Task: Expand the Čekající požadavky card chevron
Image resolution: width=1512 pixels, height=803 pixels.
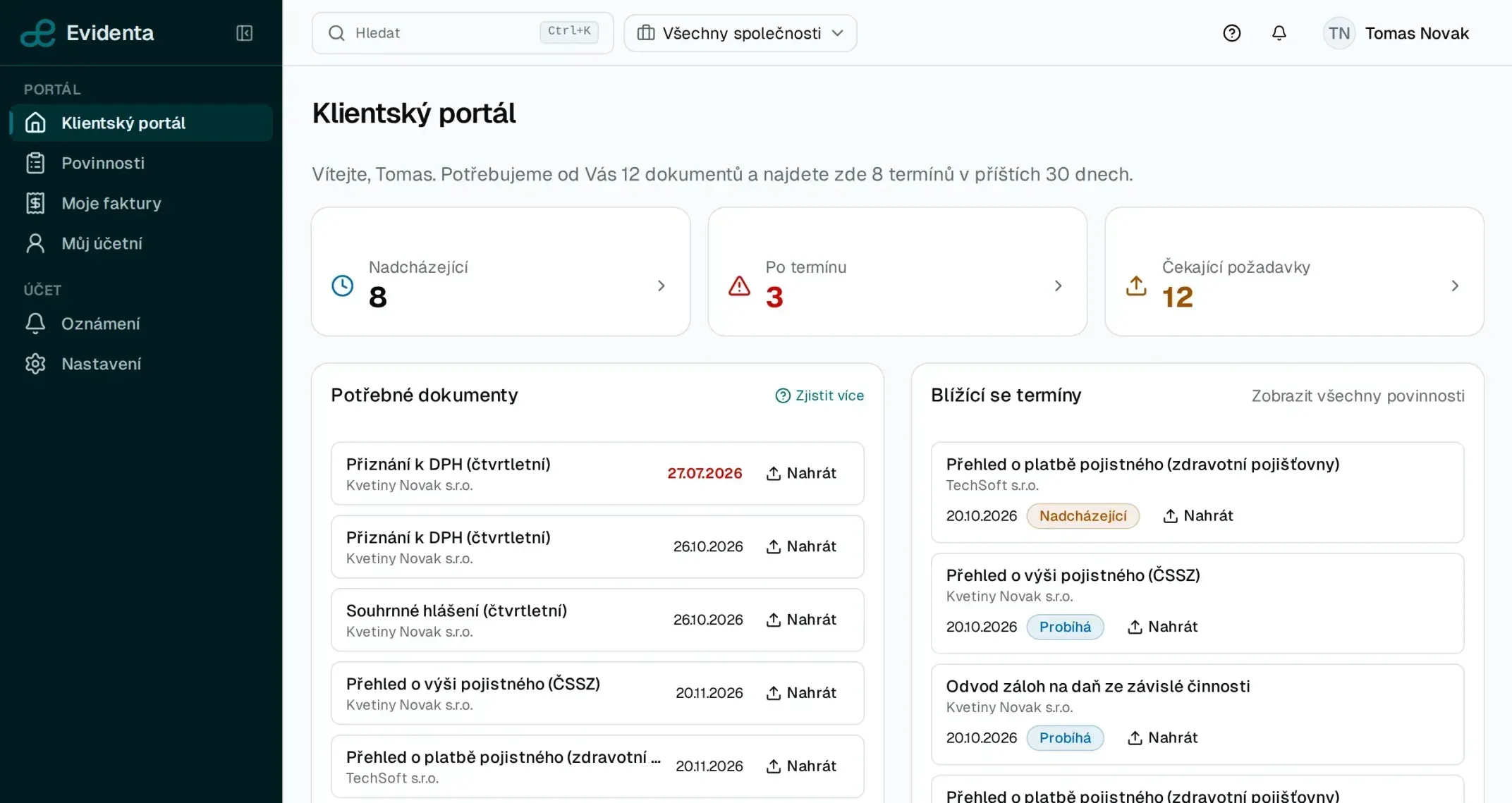Action: pyautogui.click(x=1455, y=286)
